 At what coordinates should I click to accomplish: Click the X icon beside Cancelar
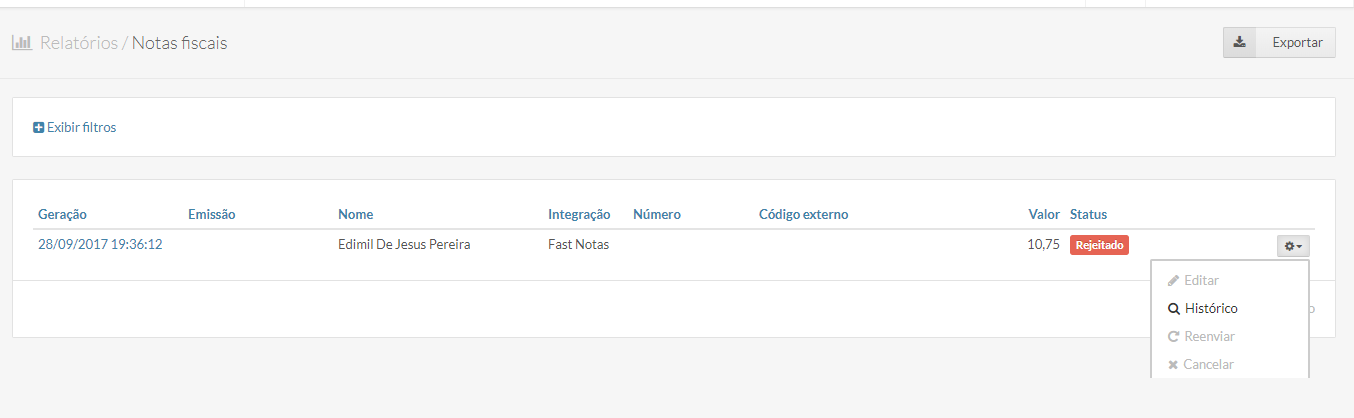(x=1174, y=365)
